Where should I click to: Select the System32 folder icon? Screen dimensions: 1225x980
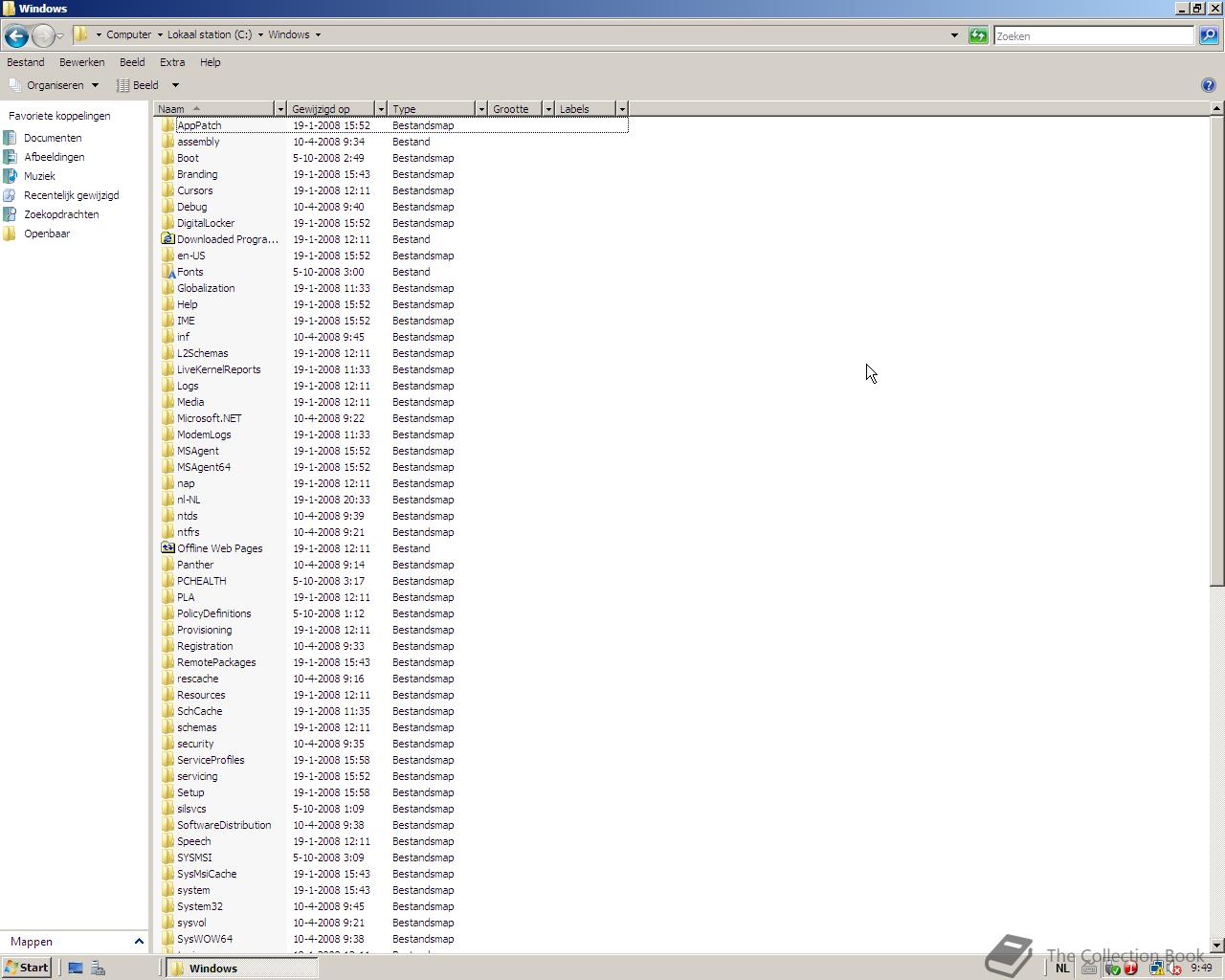coord(167,906)
